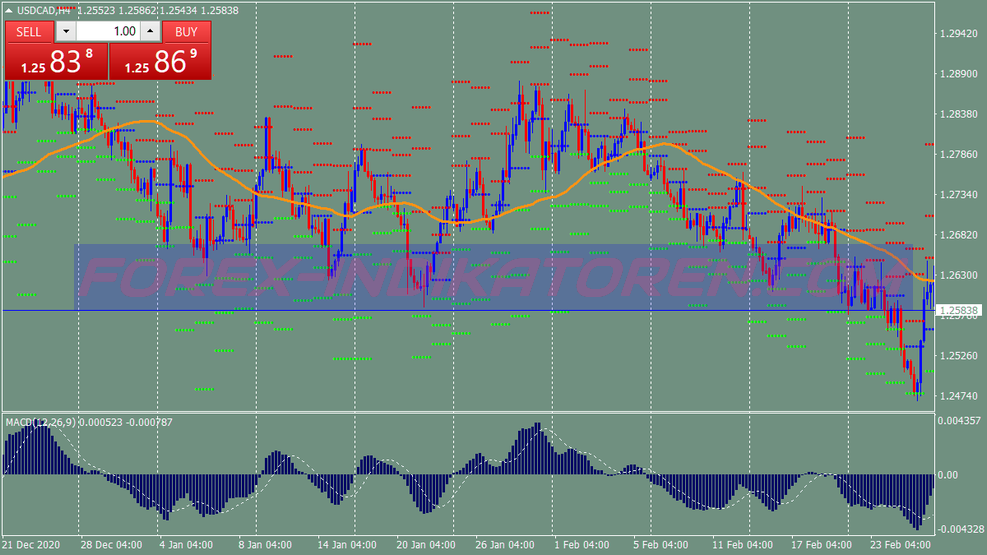
Task: Click the 1.27860 price scale label
Action: point(959,154)
